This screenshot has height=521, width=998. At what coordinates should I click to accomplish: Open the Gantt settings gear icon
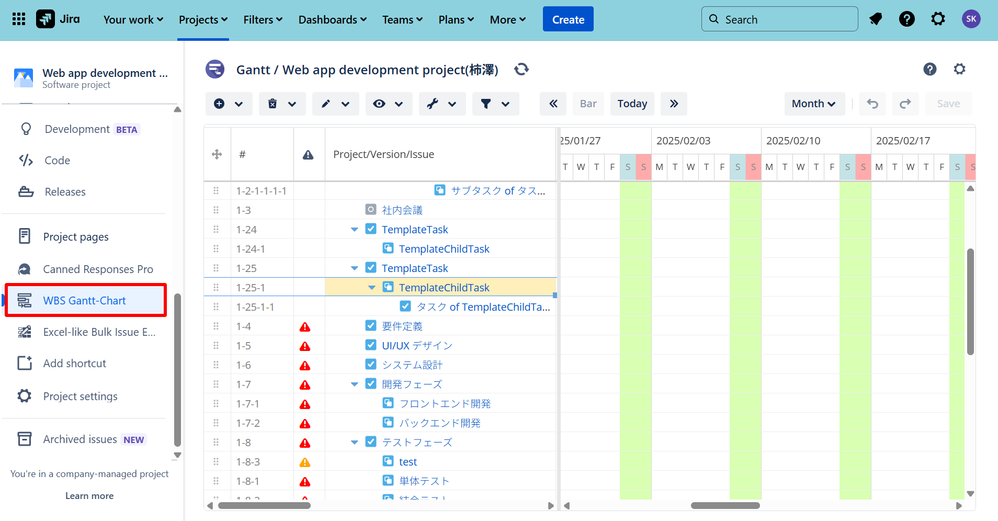(959, 69)
